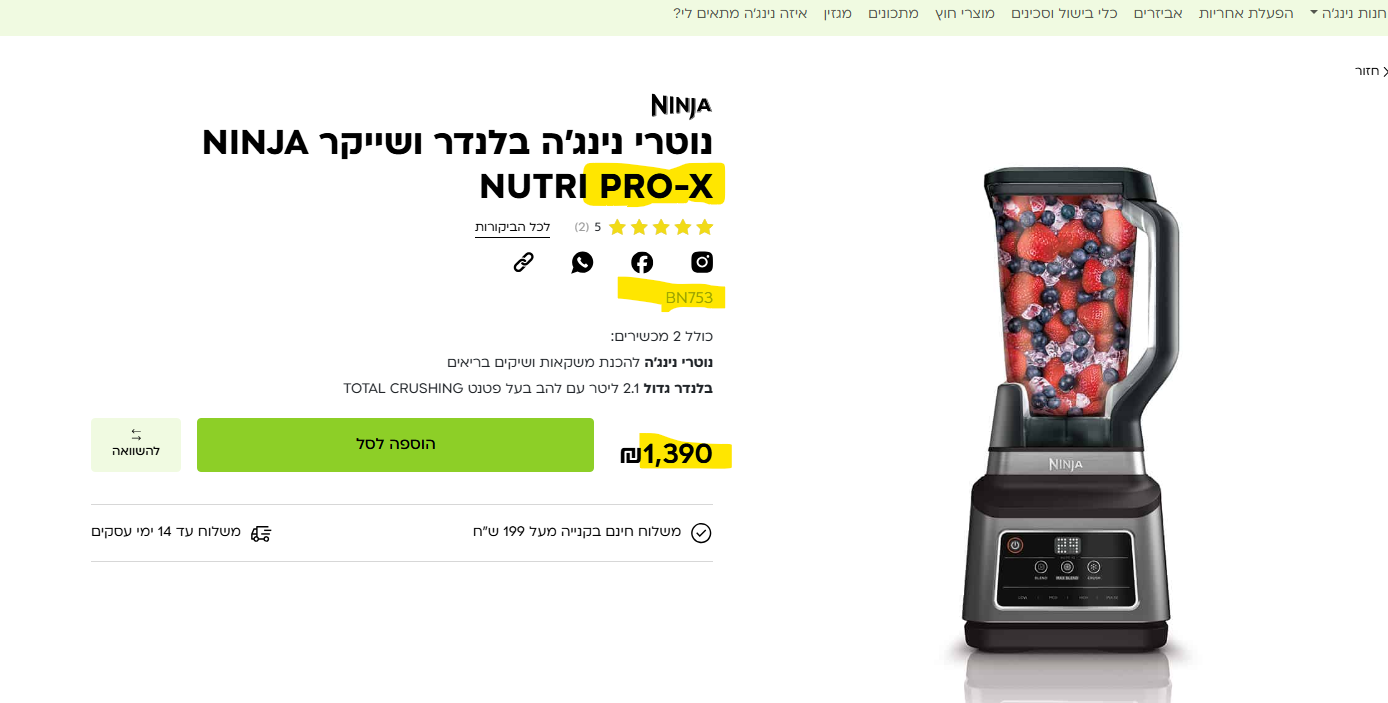Click the five-star rating stars
The width and height of the screenshot is (1388, 703).
(661, 227)
